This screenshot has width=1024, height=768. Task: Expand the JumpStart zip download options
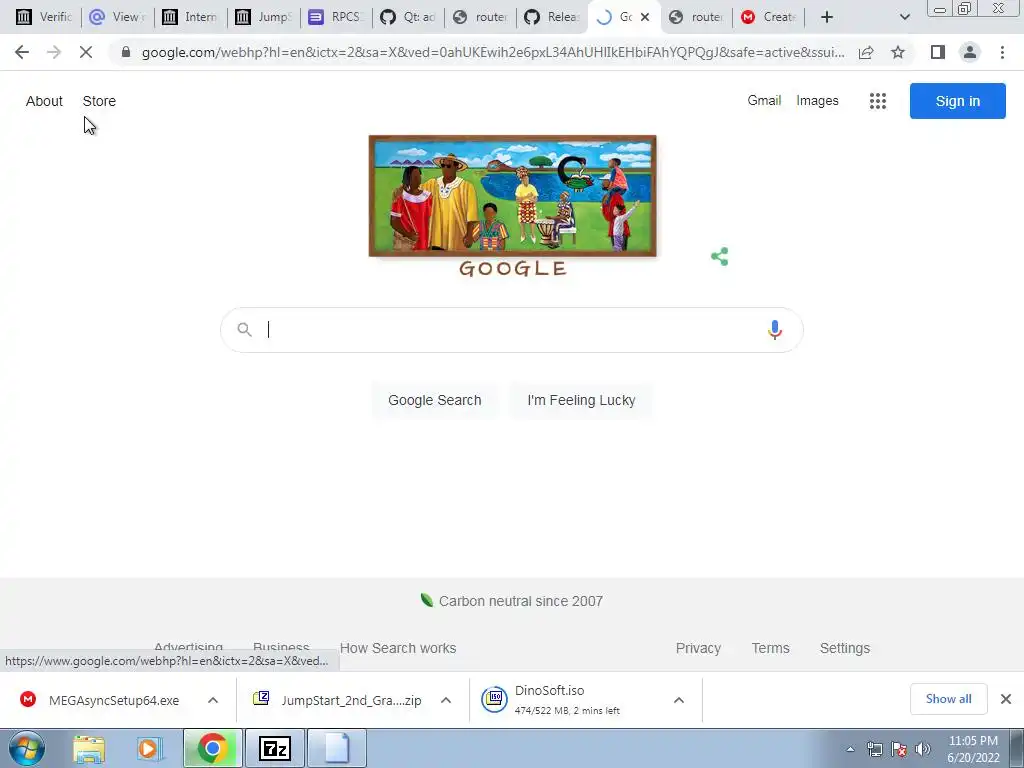[x=446, y=700]
